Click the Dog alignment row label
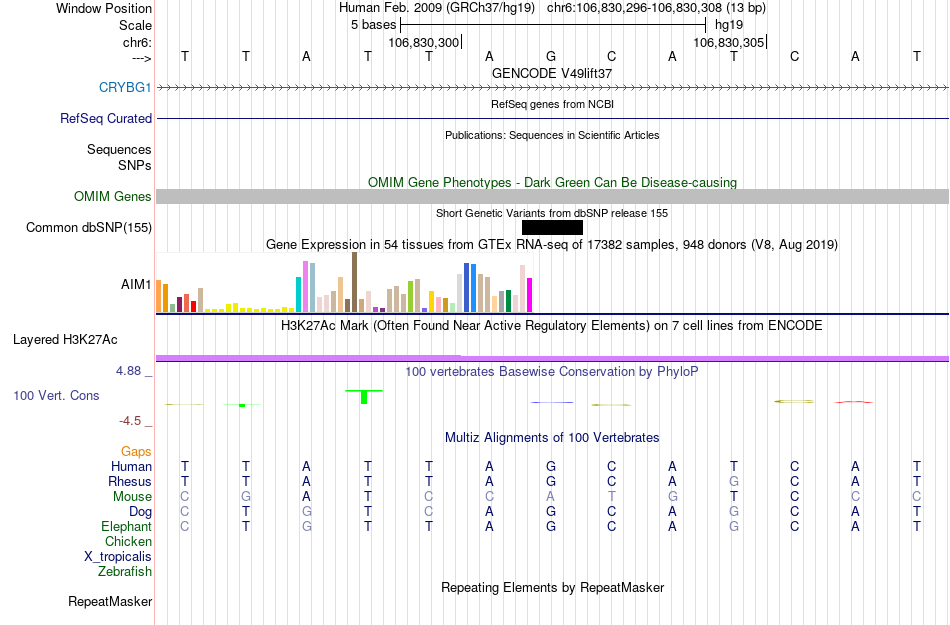The width and height of the screenshot is (950, 625). coord(140,512)
